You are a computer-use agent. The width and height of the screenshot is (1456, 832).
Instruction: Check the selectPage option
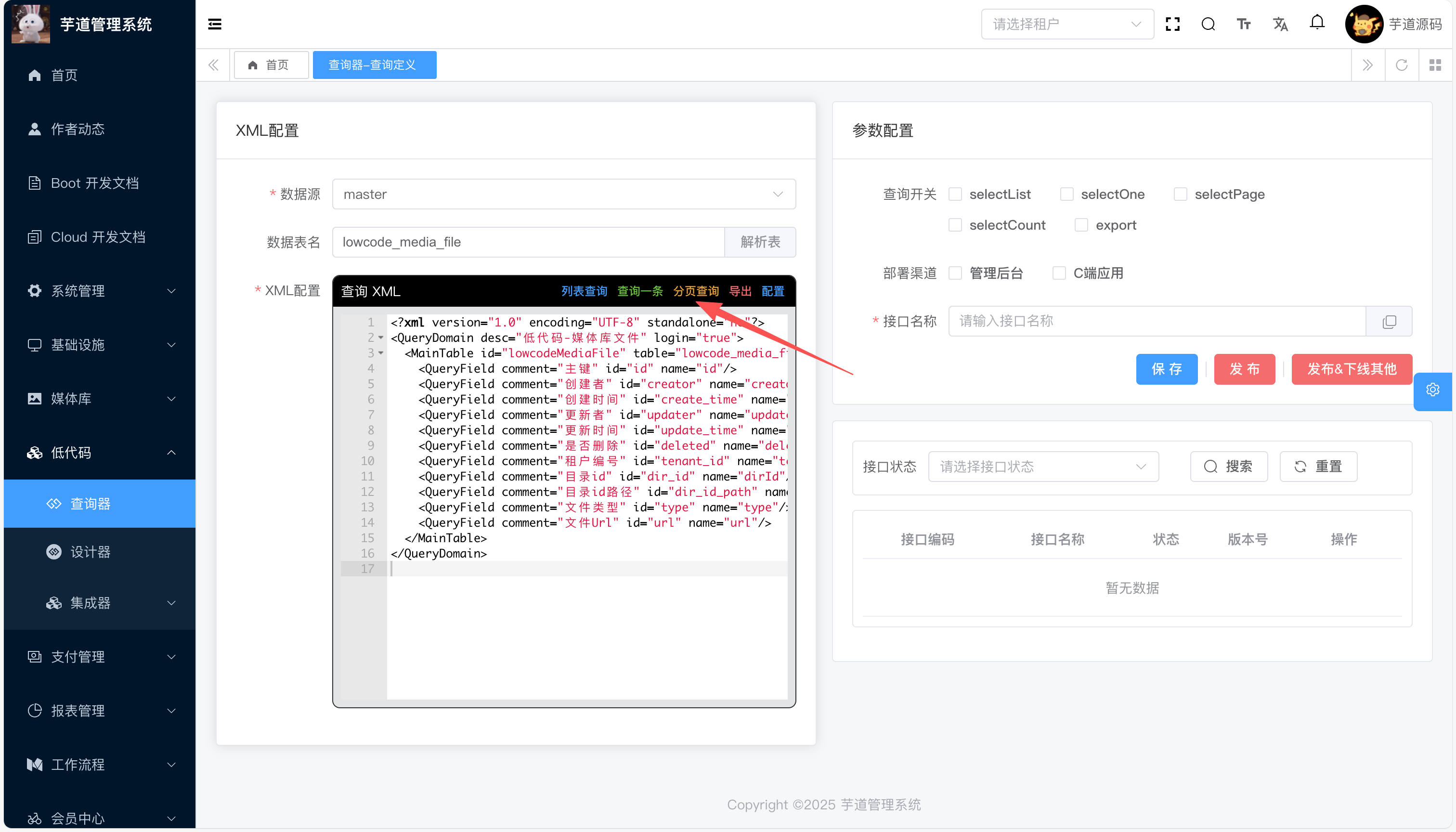tap(1180, 195)
